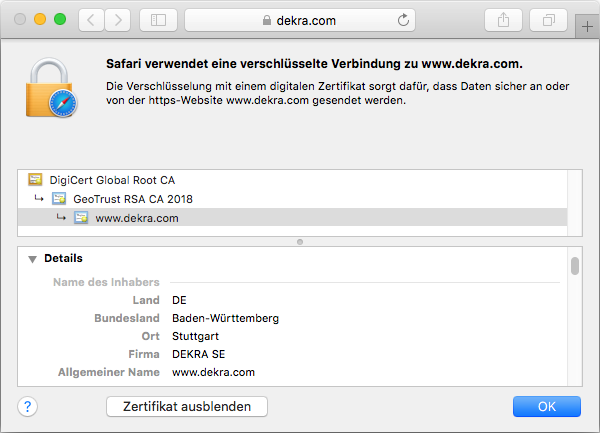
Task: Zoom the window with green button
Action: pos(60,19)
